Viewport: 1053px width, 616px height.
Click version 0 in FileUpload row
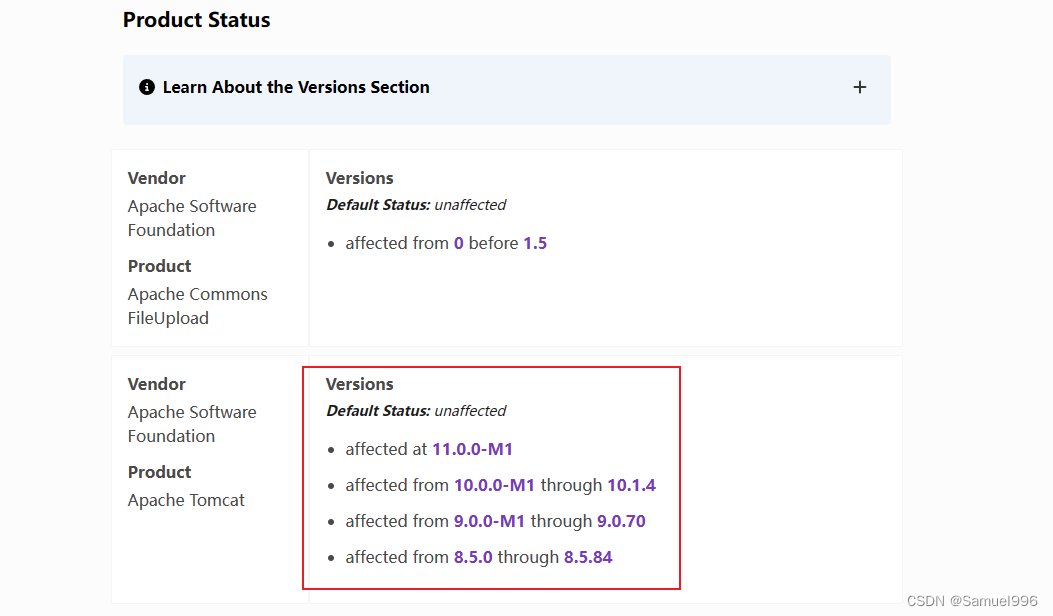tap(459, 243)
